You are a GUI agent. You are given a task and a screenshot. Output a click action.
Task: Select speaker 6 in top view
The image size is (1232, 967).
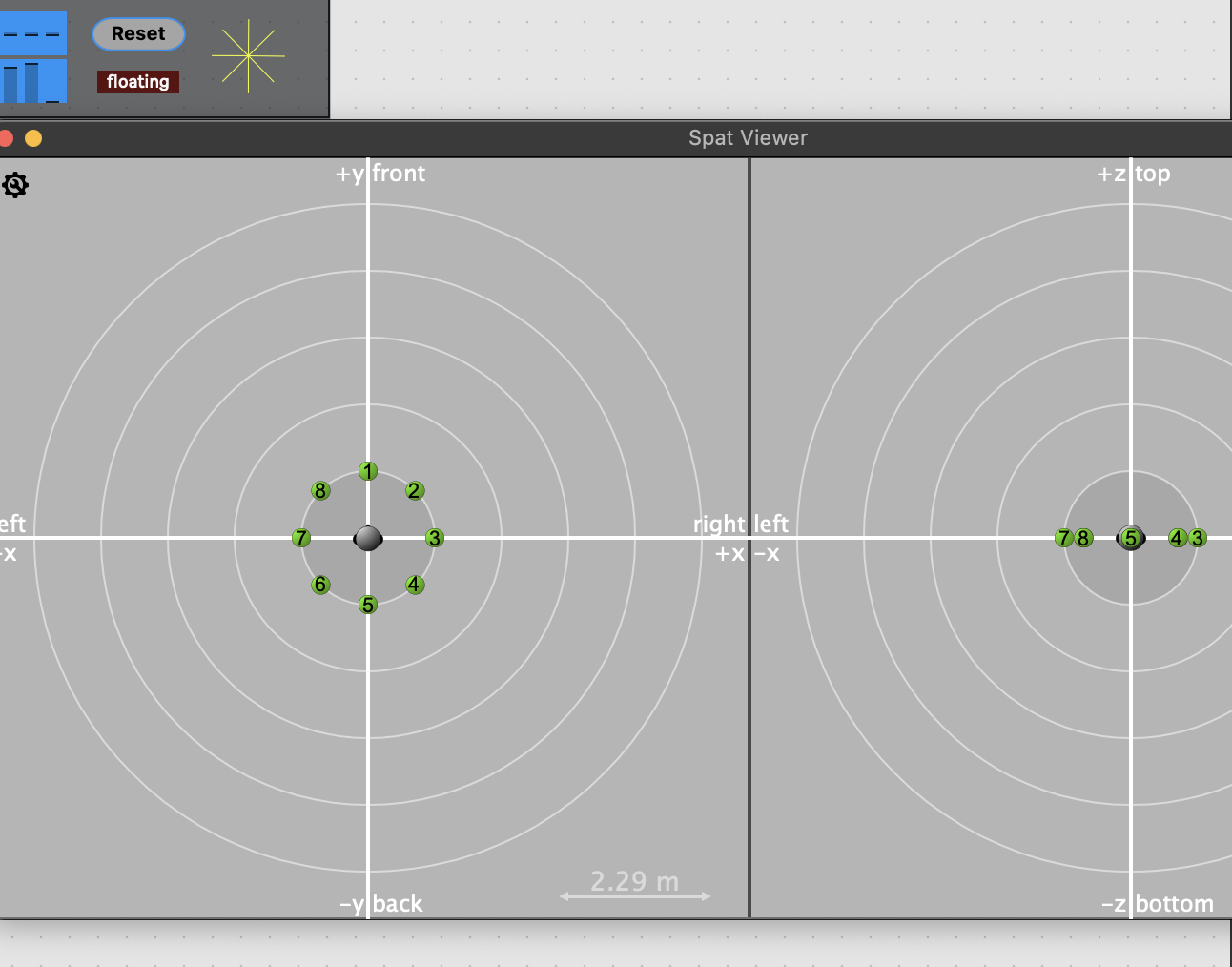point(321,585)
